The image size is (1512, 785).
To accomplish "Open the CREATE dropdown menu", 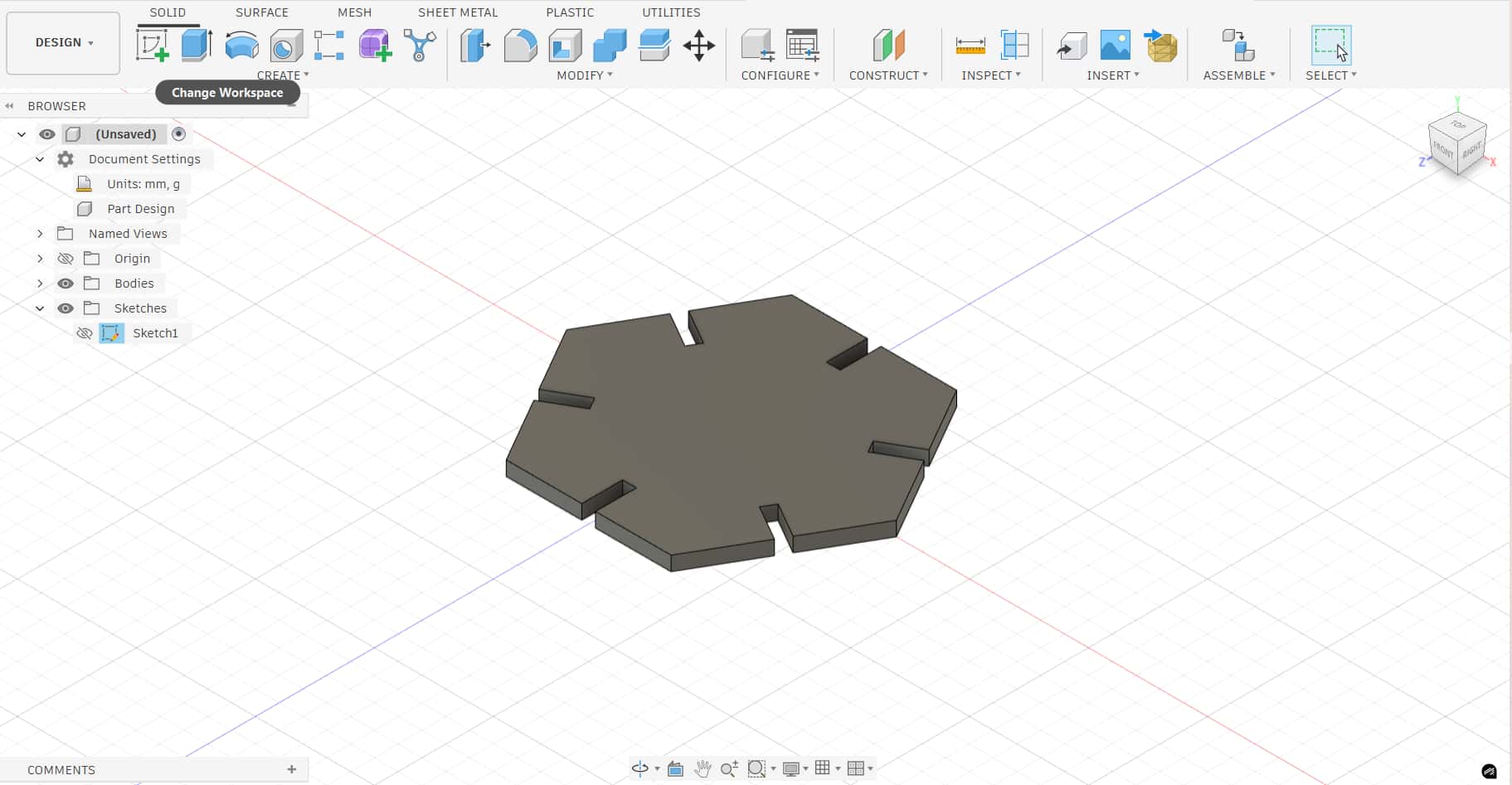I will click(x=283, y=75).
